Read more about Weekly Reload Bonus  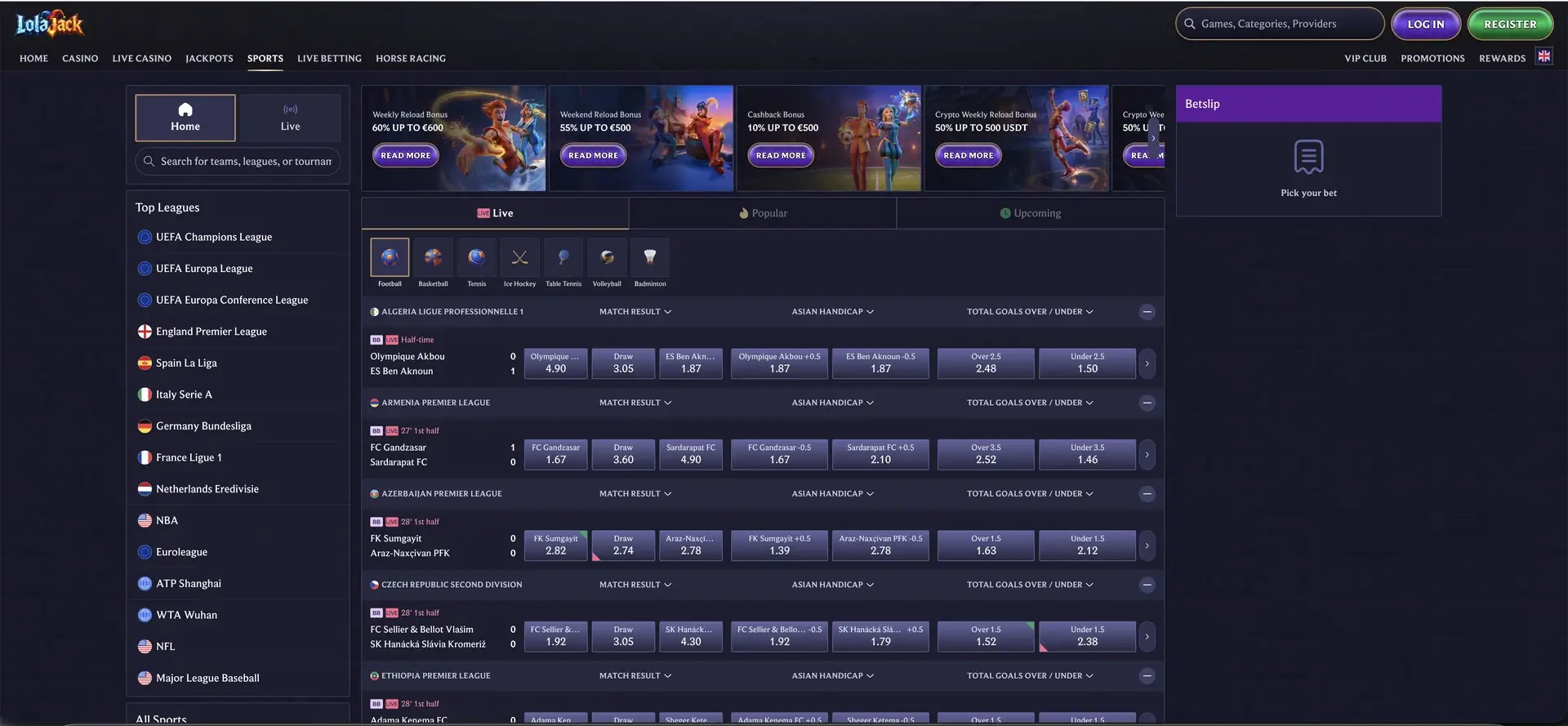pos(406,155)
